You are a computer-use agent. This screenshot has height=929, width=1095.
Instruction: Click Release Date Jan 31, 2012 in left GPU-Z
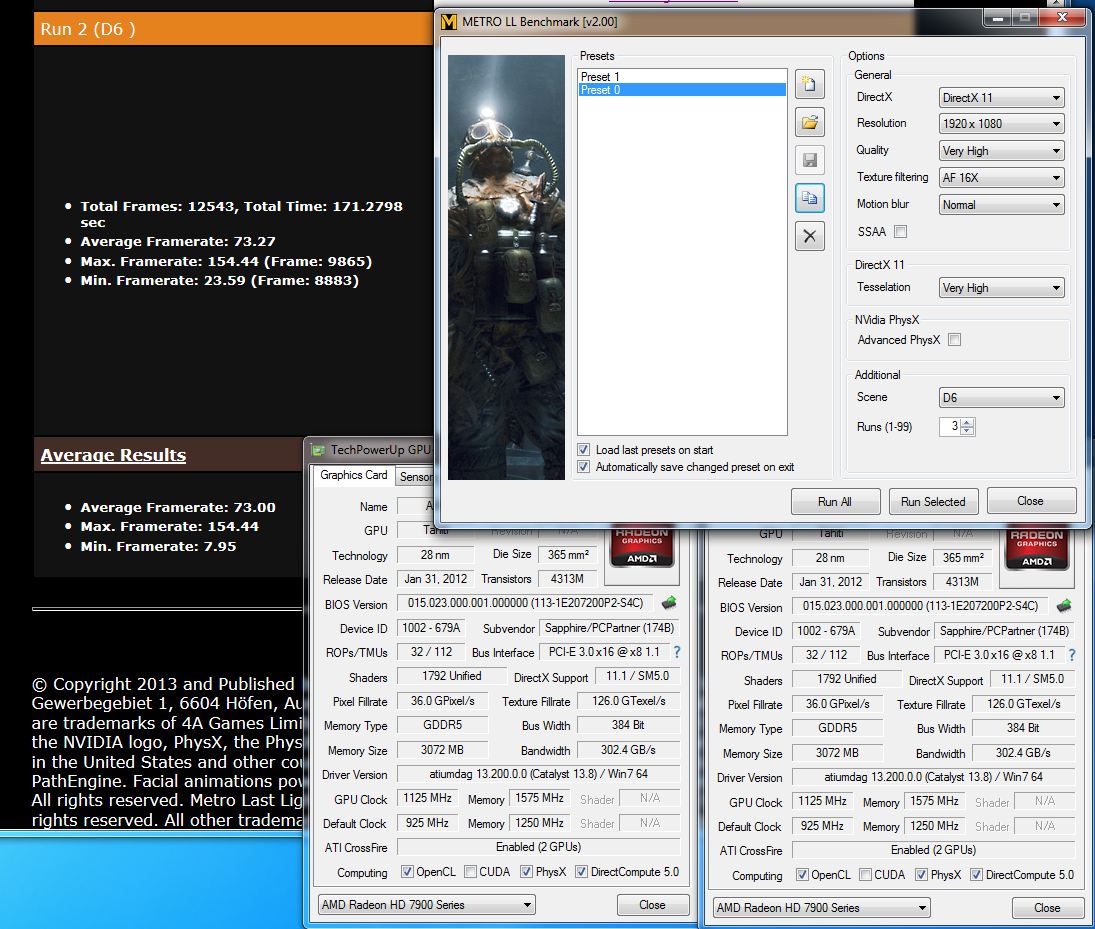tap(435, 579)
